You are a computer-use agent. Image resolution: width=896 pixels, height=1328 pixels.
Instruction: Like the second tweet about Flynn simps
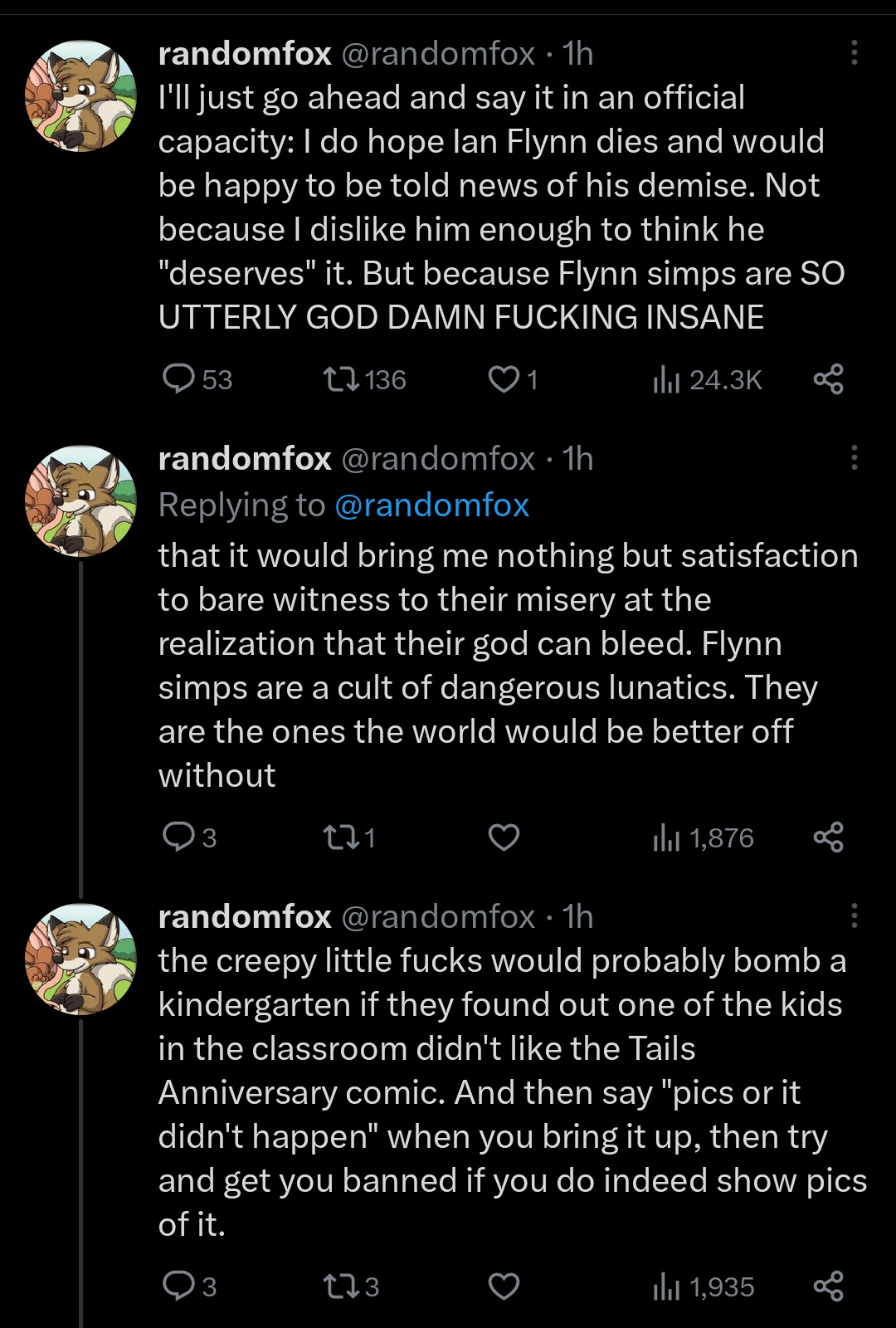(504, 837)
